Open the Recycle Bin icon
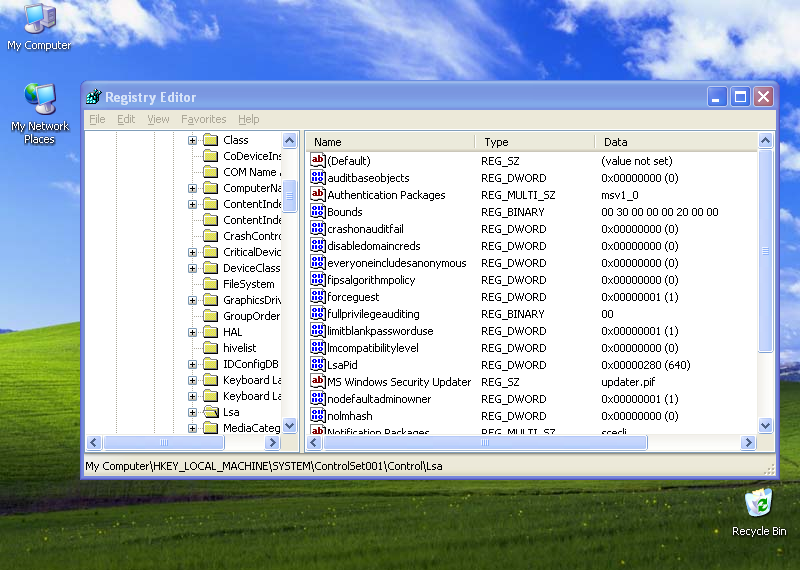 (758, 502)
